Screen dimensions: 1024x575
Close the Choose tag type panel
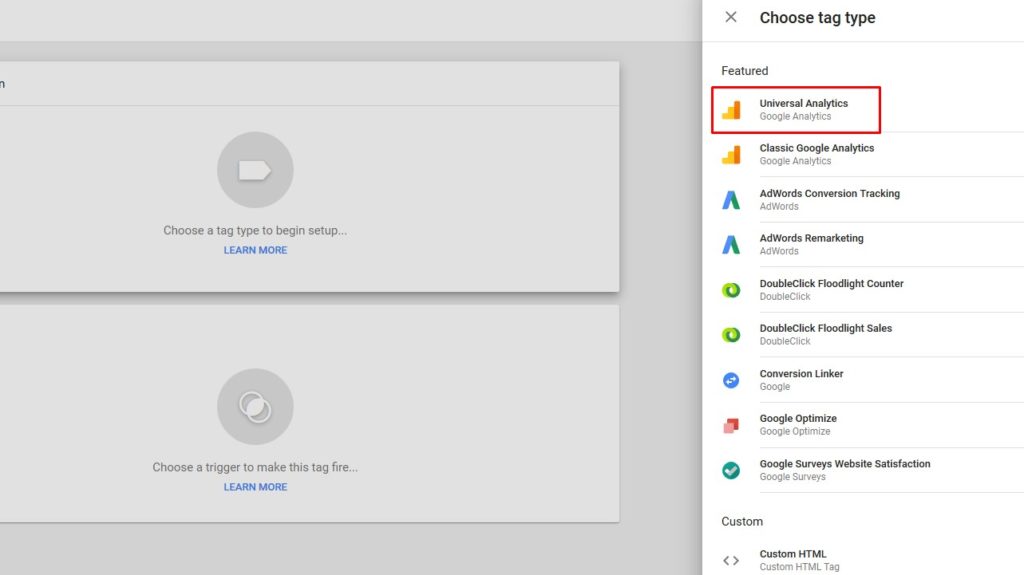point(731,17)
